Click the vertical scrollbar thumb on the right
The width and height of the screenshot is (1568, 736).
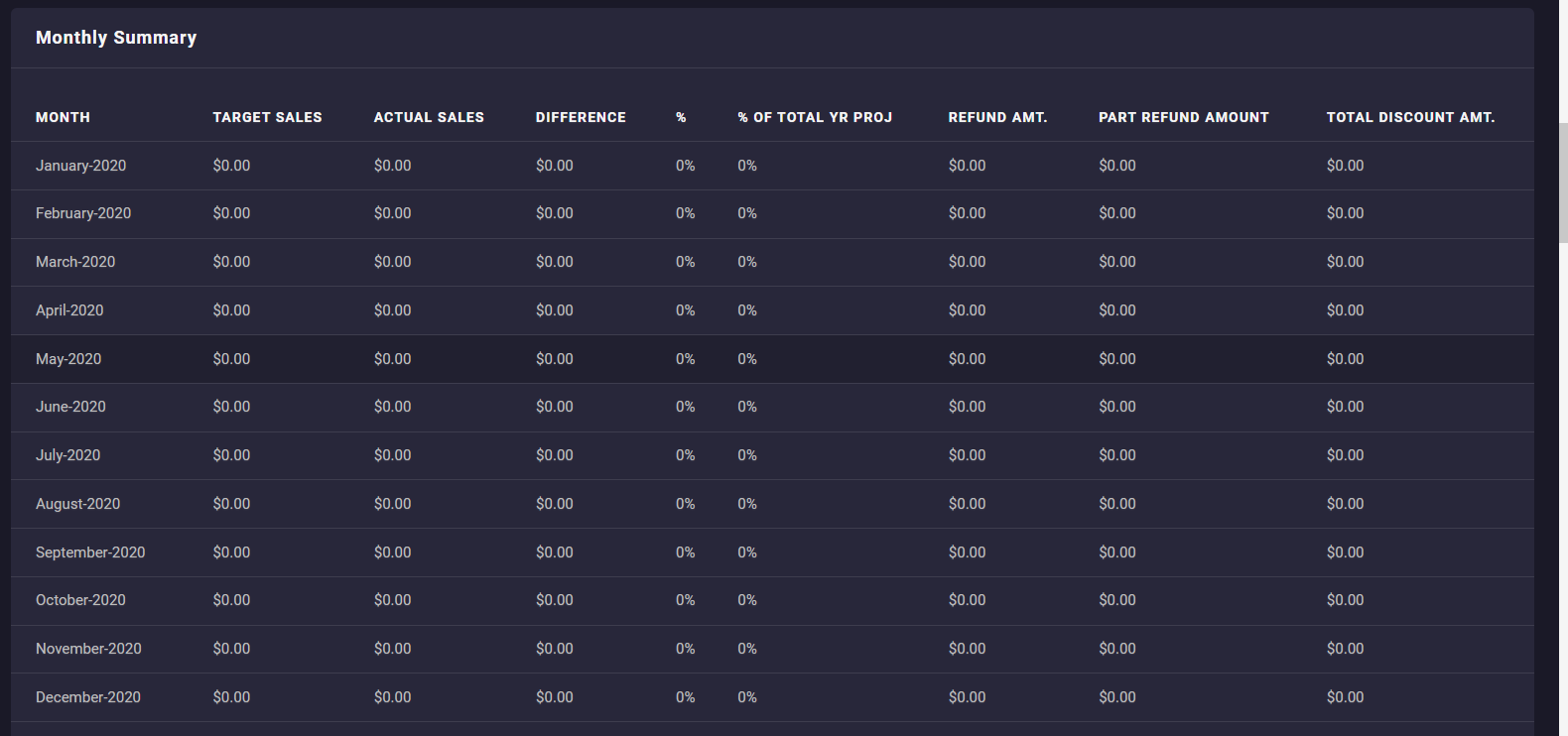(x=1563, y=184)
